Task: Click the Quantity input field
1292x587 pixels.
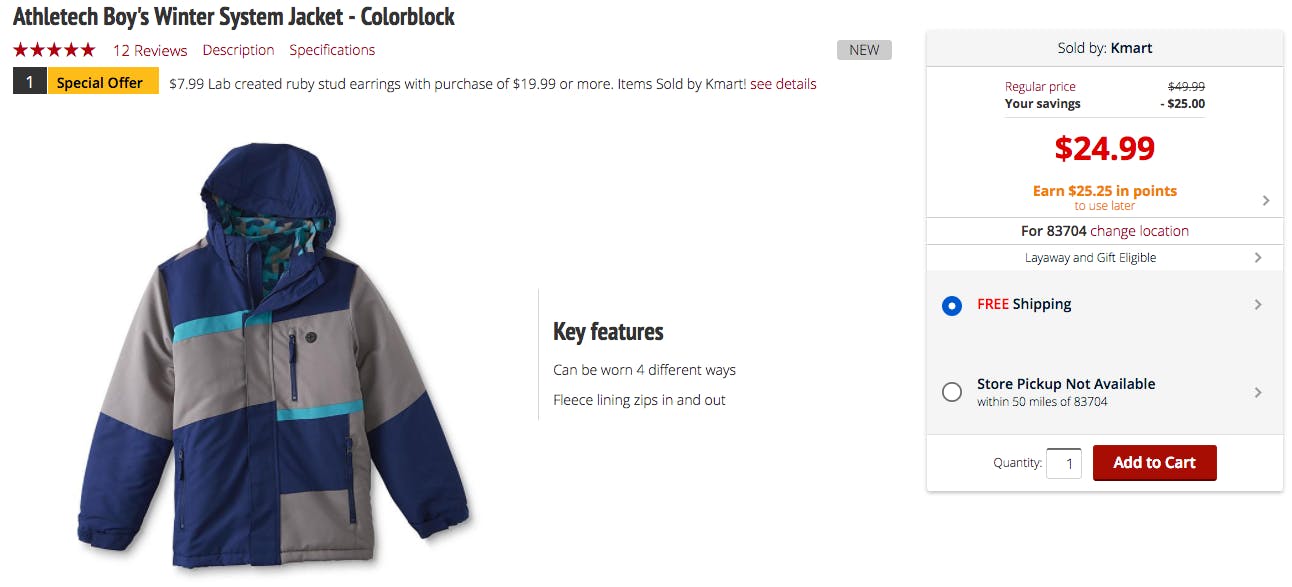Action: pyautogui.click(x=1064, y=464)
